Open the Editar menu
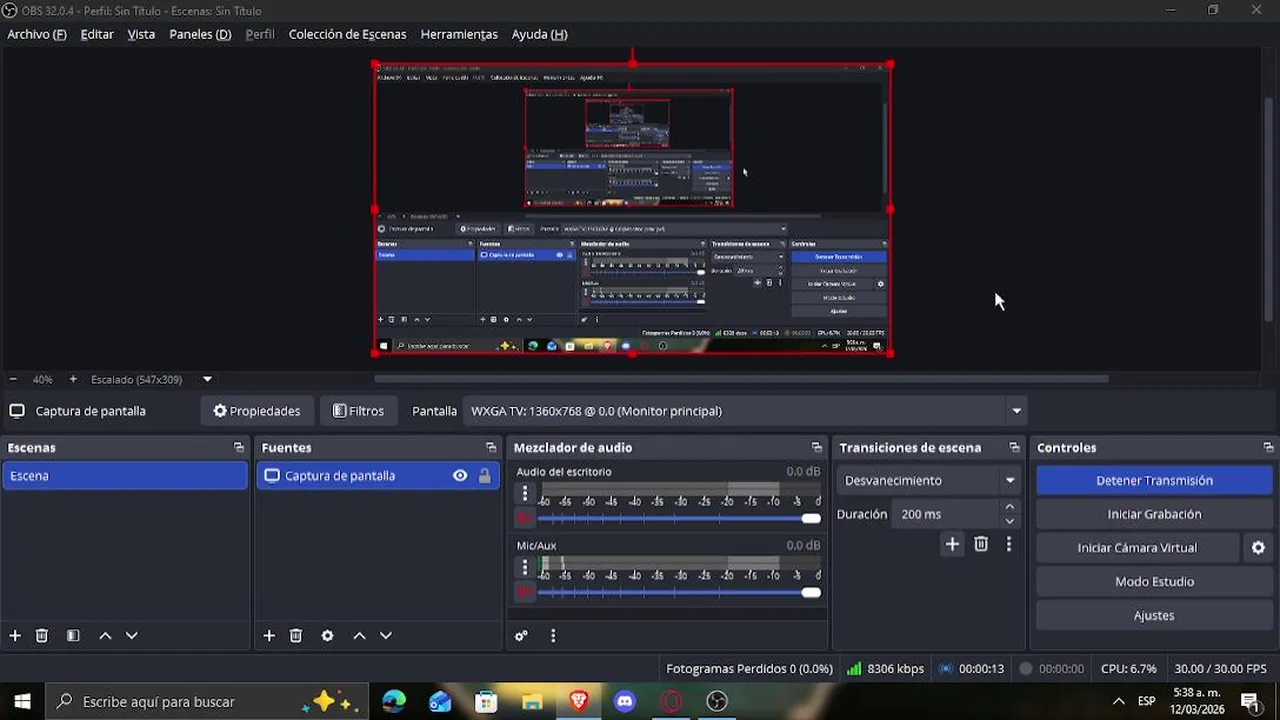The width and height of the screenshot is (1280, 720). (97, 34)
